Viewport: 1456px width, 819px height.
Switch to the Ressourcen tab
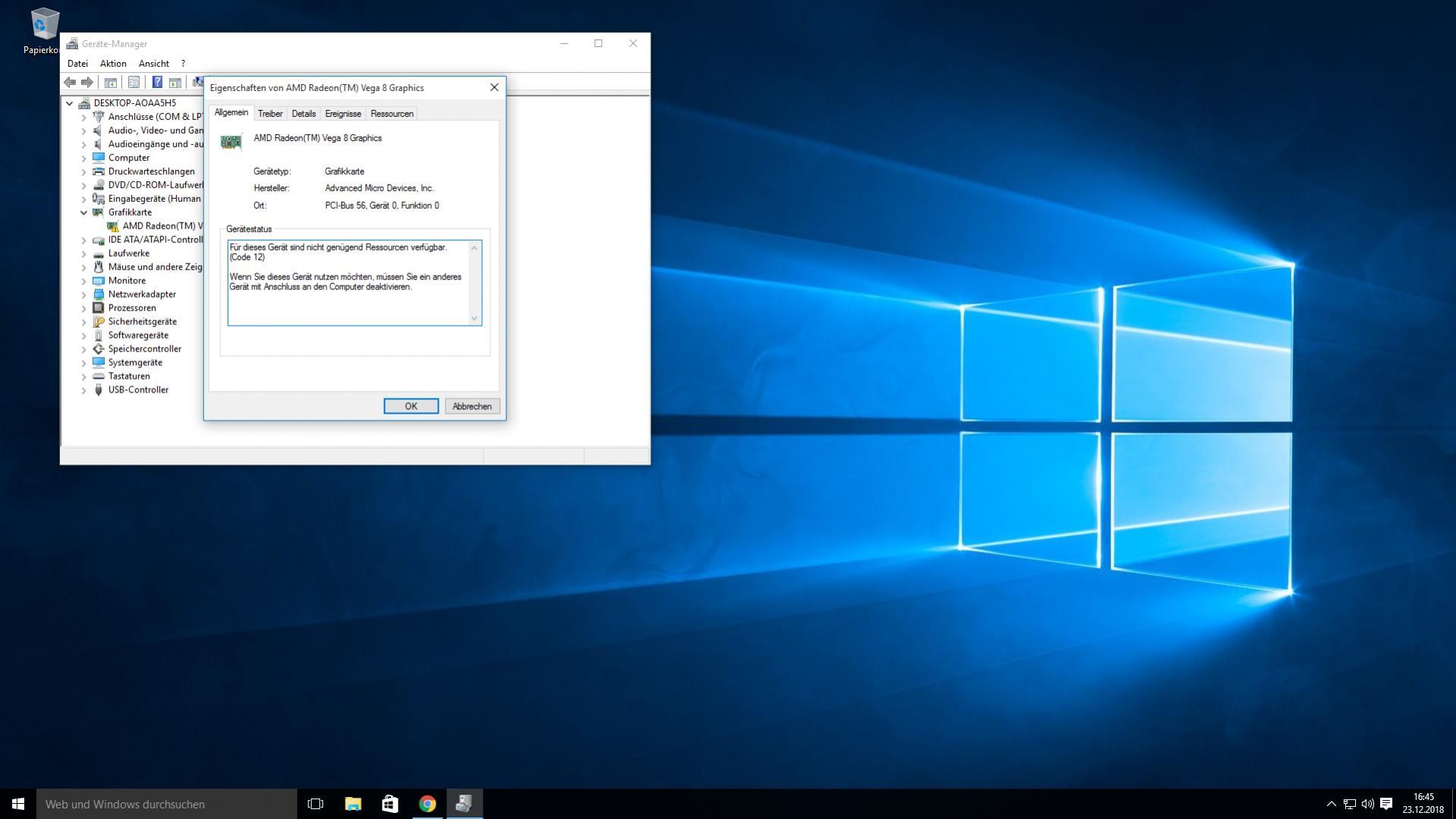(392, 114)
